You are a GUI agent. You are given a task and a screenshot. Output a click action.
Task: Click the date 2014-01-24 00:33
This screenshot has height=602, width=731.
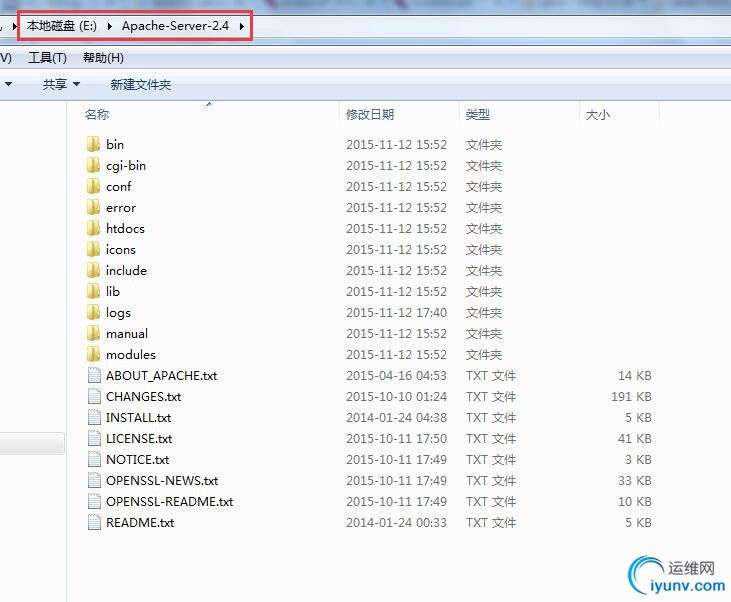point(396,523)
